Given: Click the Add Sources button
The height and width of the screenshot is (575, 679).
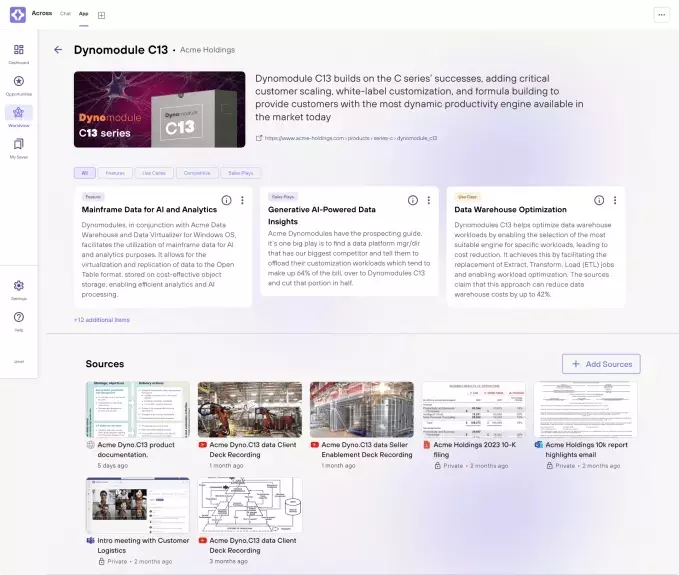Looking at the screenshot, I should pos(601,364).
